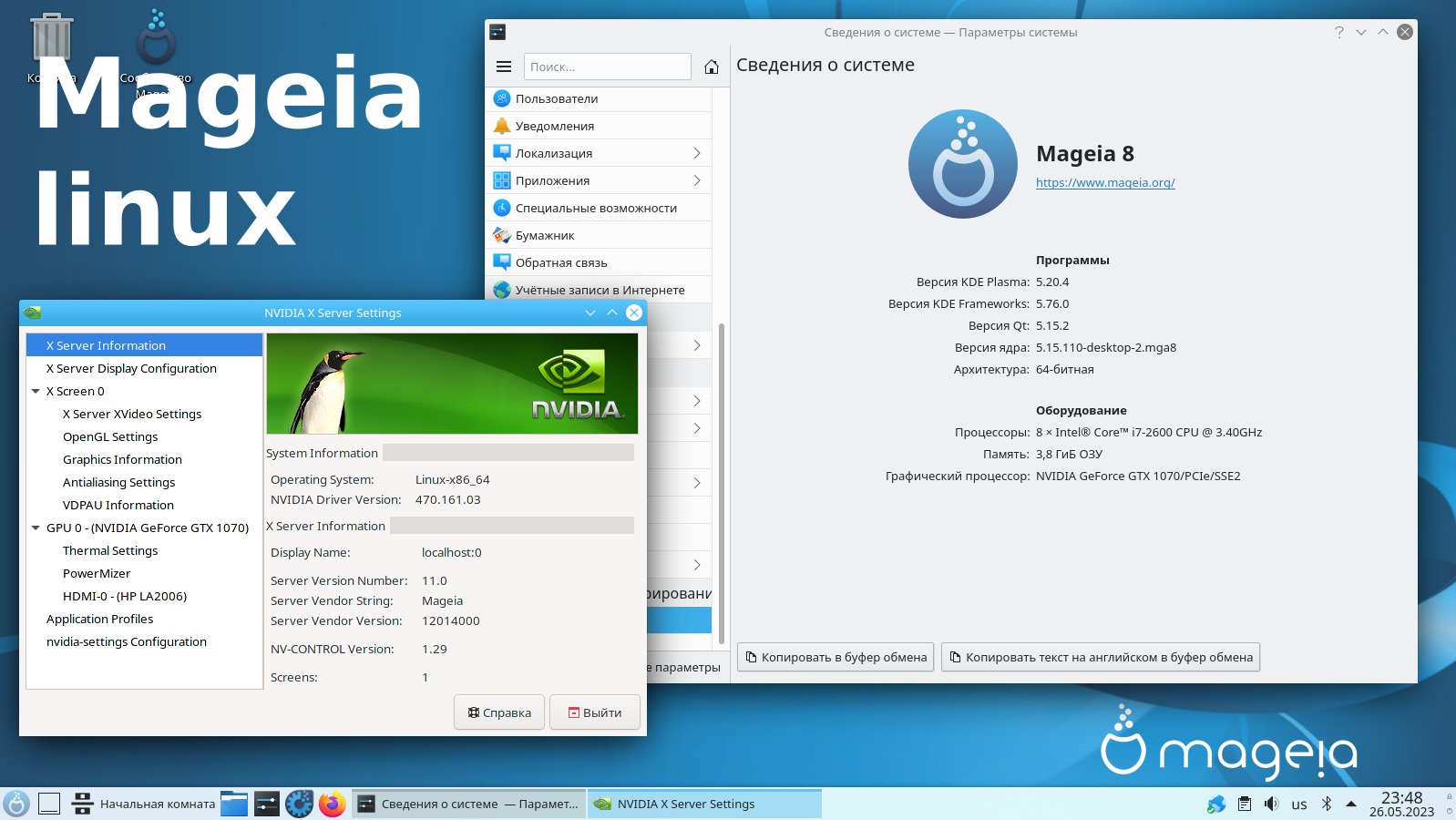Click the help question mark in System Settings titlebar

click(1339, 32)
